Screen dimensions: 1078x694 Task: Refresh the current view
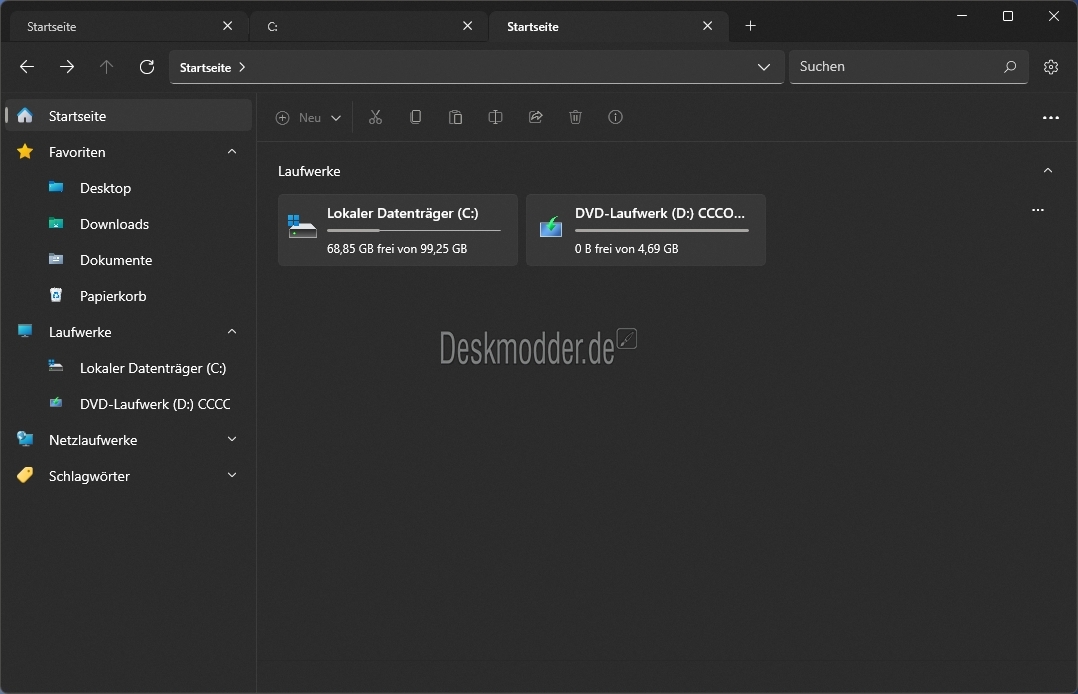pyautogui.click(x=146, y=67)
